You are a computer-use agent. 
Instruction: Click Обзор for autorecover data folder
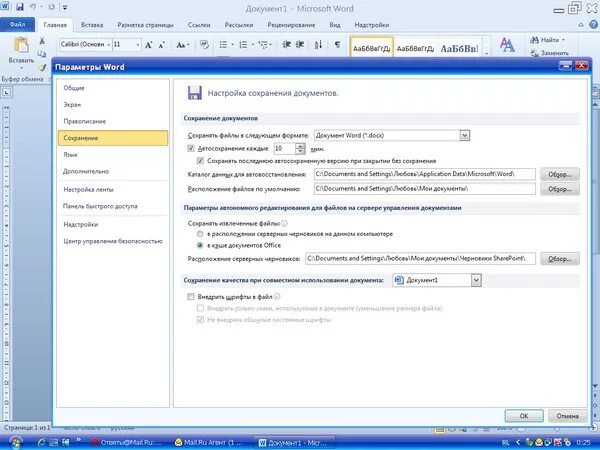click(560, 174)
